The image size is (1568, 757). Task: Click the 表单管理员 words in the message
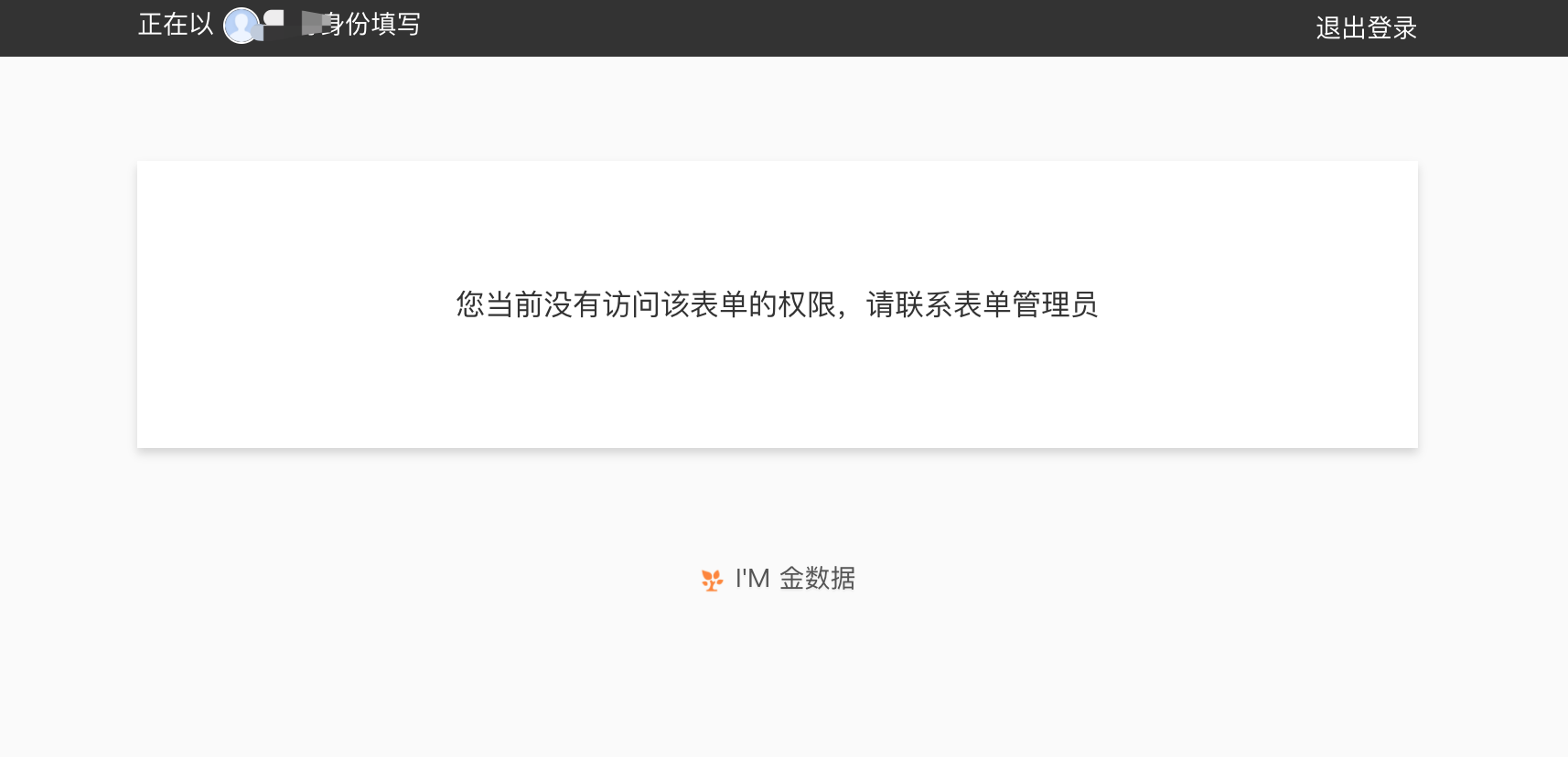tap(1026, 304)
